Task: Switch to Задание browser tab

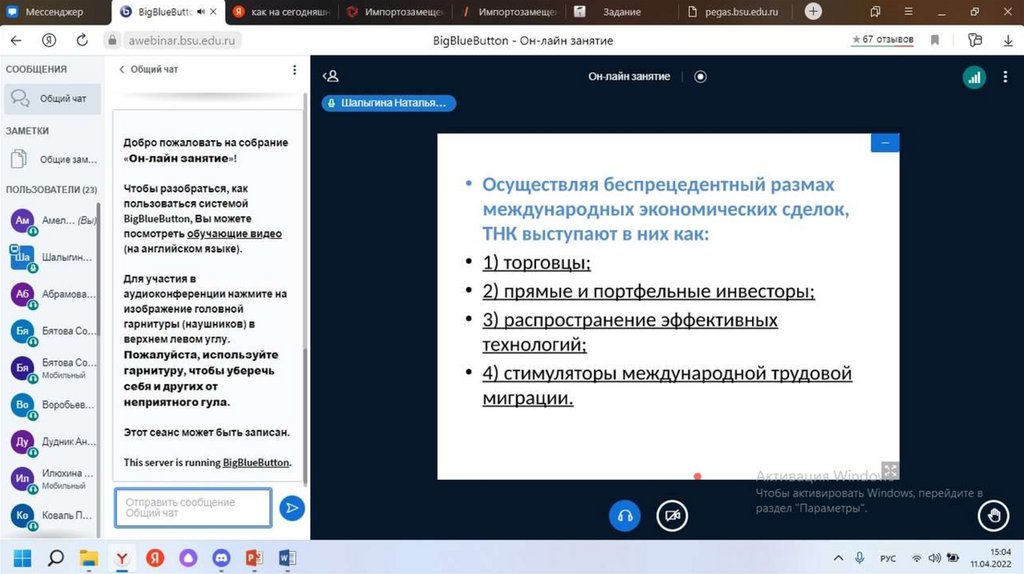Action: (621, 12)
